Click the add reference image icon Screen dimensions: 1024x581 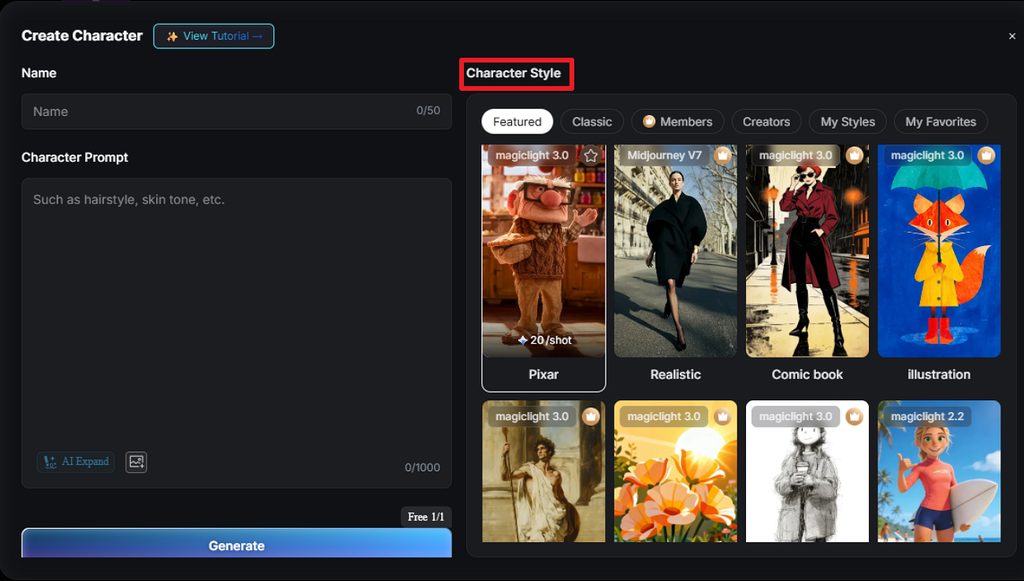coord(136,462)
